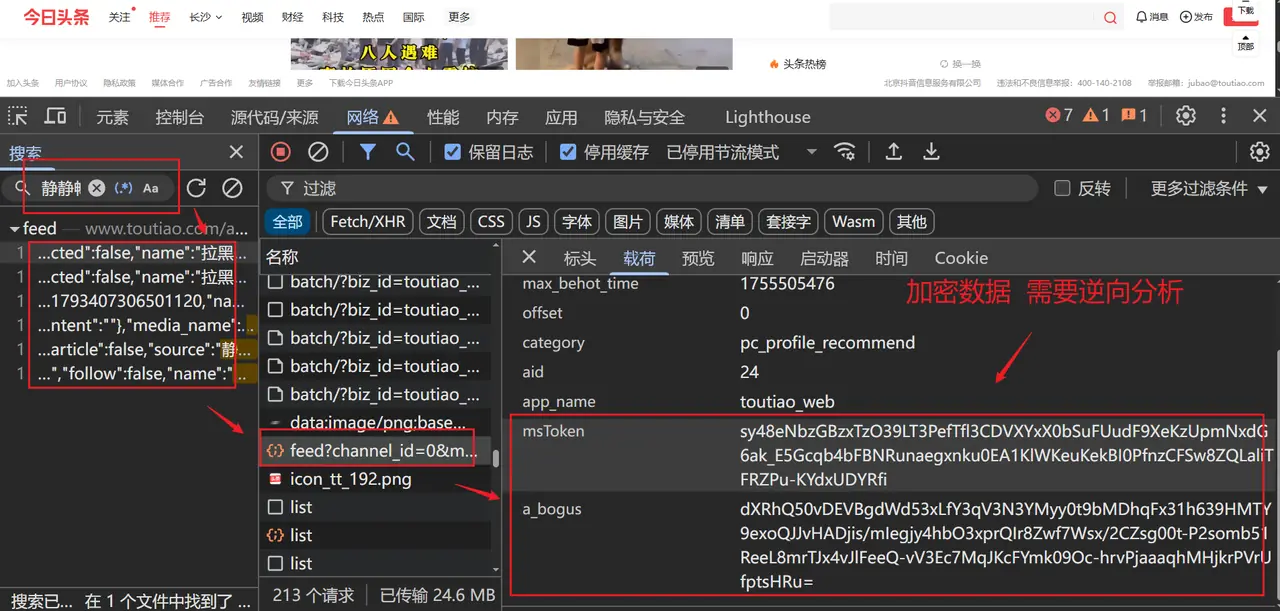Screen dimensions: 1280x611
Task: Click the inspect element picker icon
Action: click(x=18, y=116)
